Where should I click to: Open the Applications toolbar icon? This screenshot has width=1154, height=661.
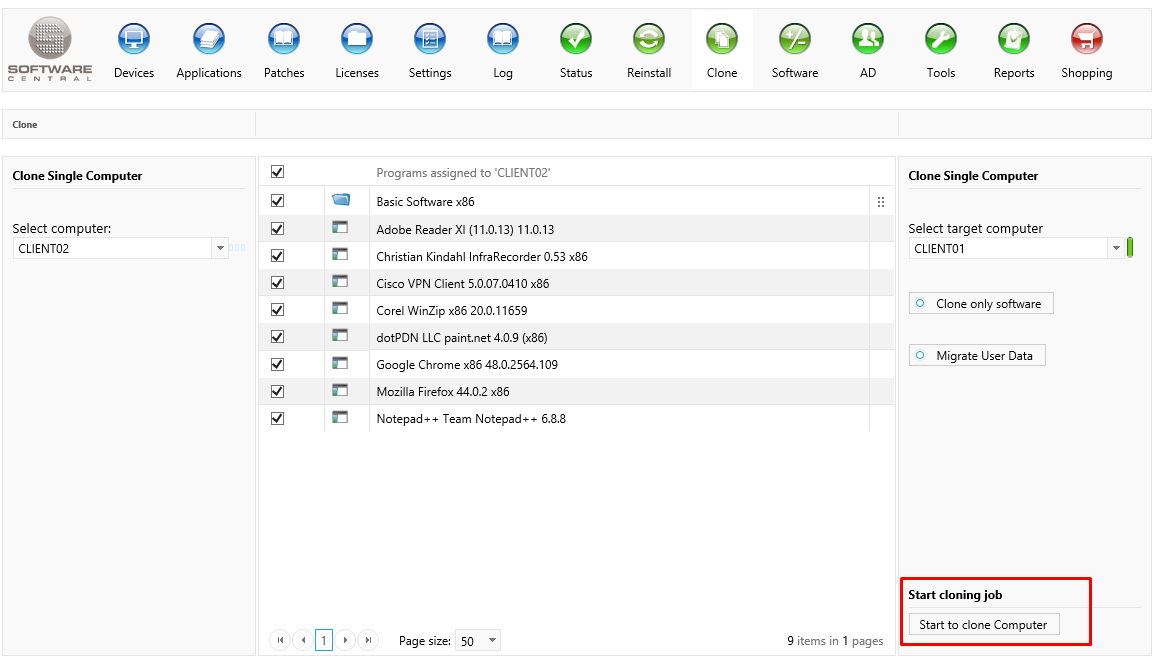click(208, 40)
